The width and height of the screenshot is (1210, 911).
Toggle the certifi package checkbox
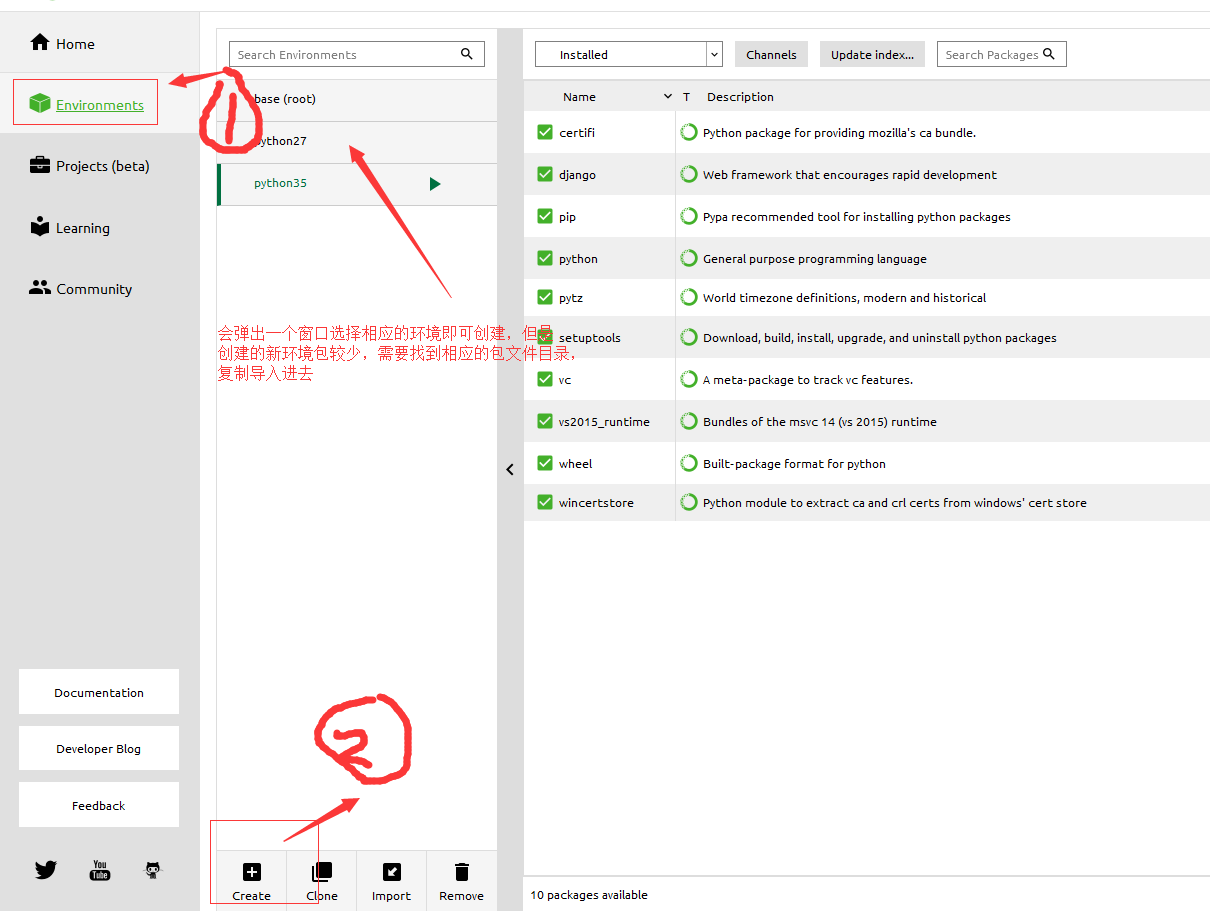(545, 132)
